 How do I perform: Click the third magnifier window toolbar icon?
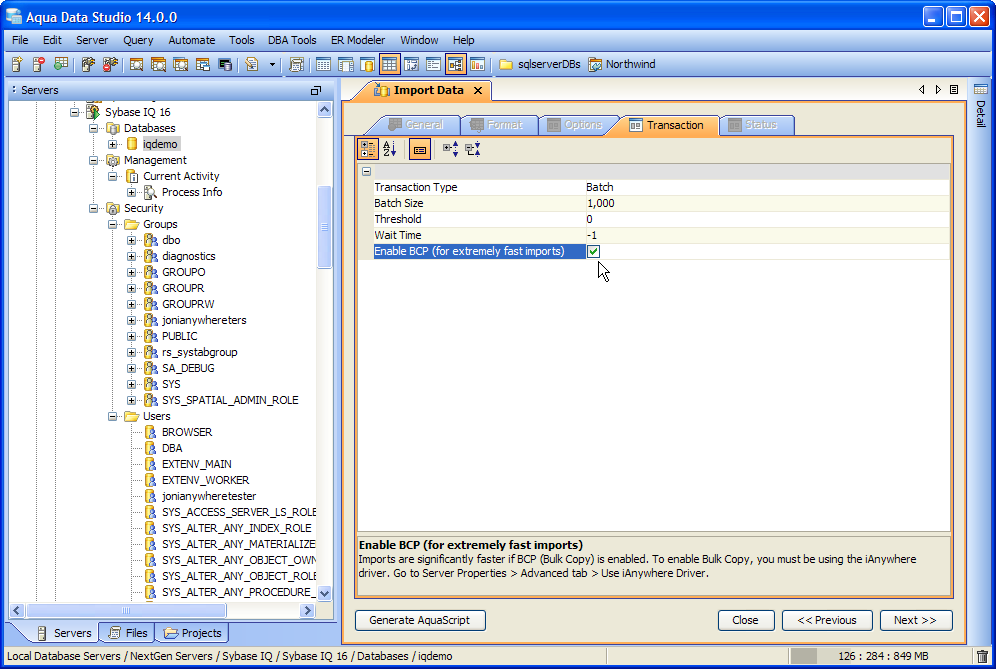(x=180, y=64)
